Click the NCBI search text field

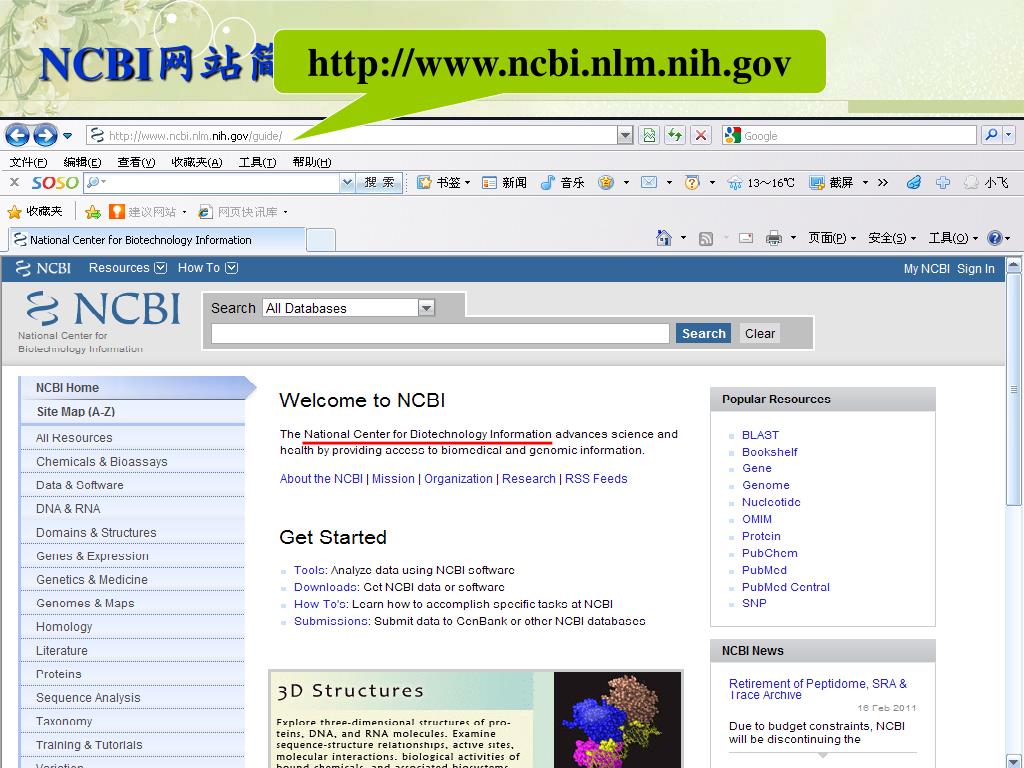(x=440, y=333)
